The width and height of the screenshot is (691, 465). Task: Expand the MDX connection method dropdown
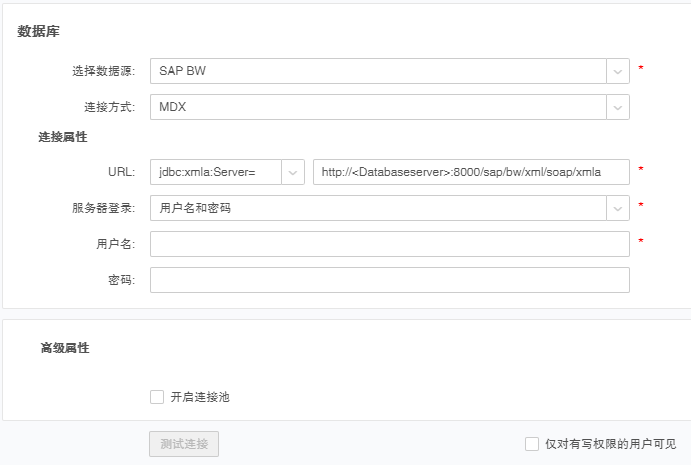(x=378, y=107)
